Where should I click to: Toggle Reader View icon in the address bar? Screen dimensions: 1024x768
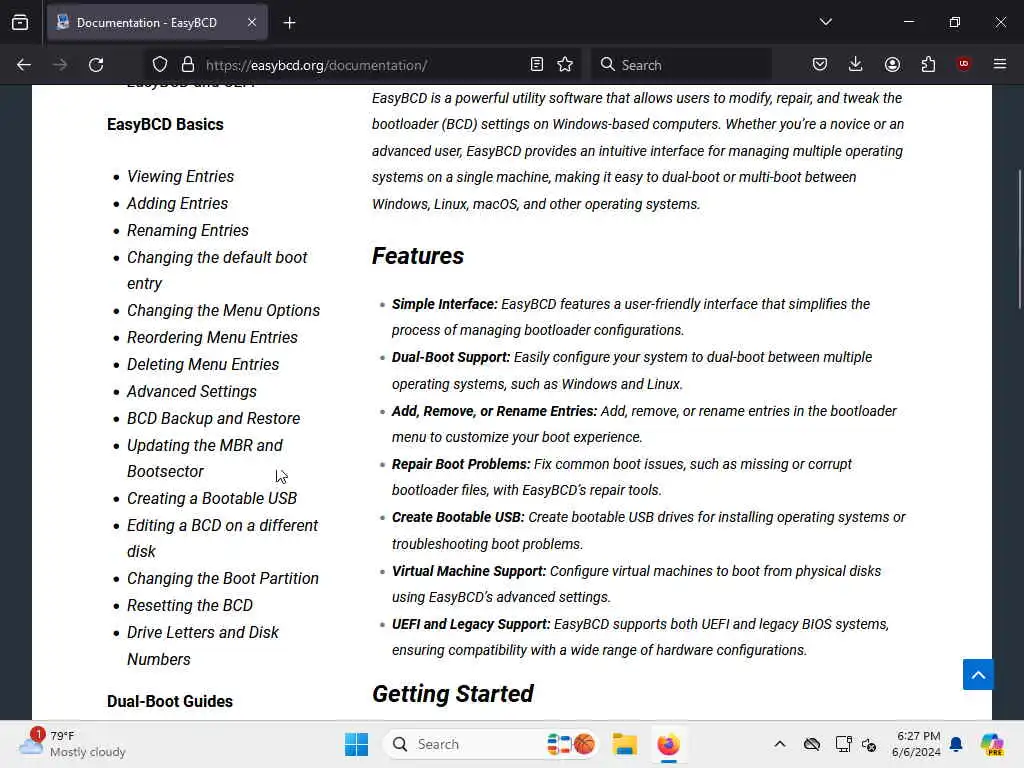pos(537,65)
